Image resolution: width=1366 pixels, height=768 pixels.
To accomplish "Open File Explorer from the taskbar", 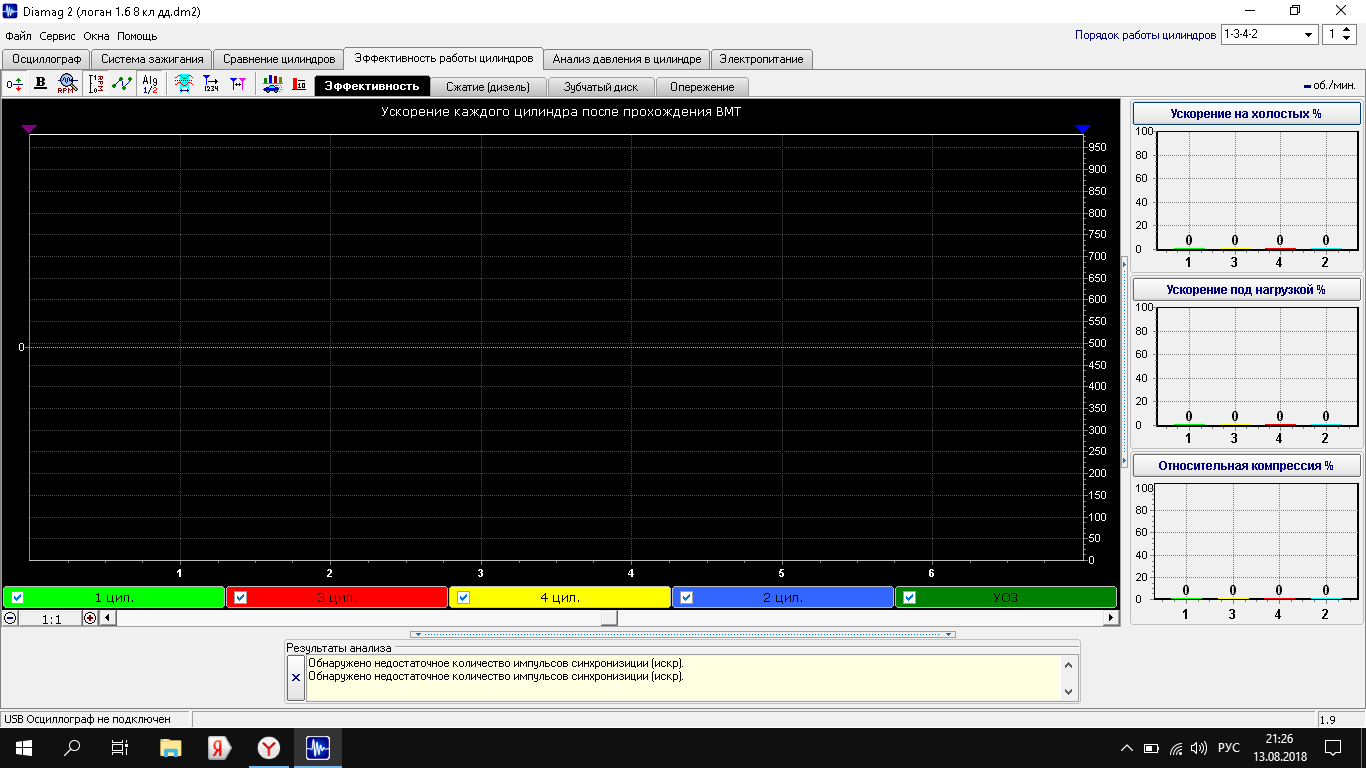I will [x=171, y=747].
